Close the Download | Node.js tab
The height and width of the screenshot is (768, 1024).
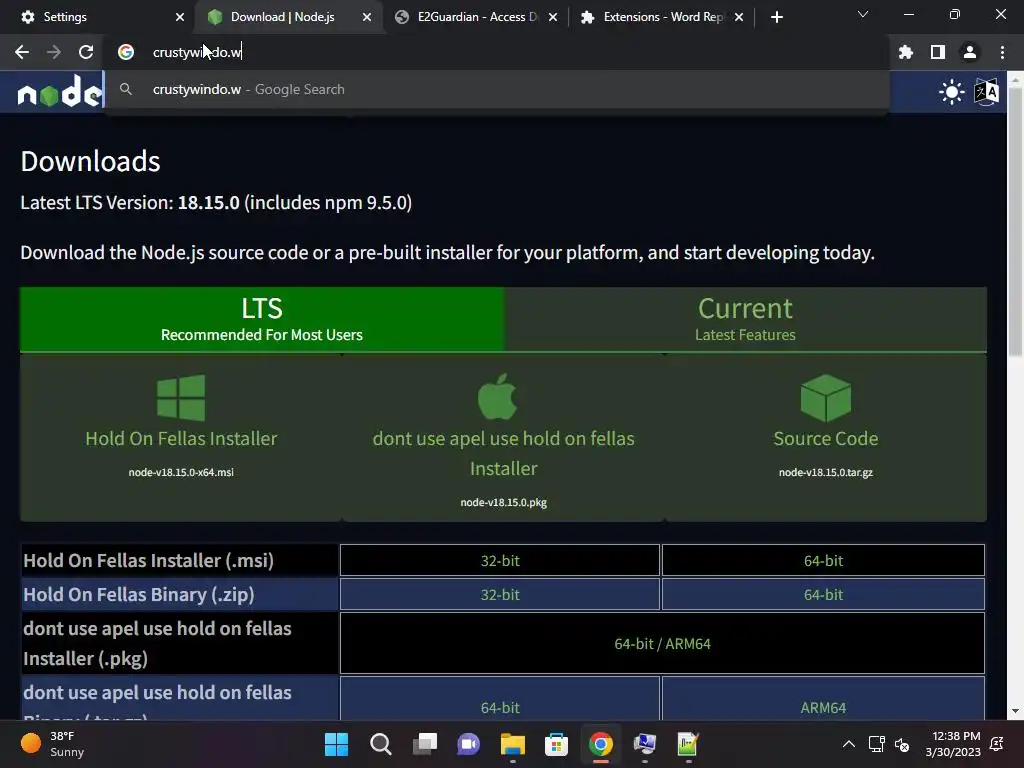pos(367,17)
